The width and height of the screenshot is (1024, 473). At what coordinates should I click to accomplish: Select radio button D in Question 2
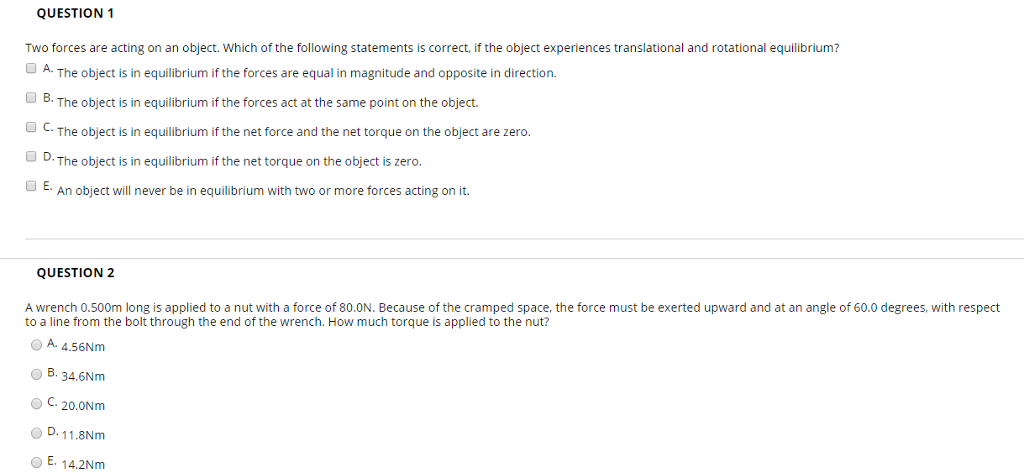pos(37,432)
